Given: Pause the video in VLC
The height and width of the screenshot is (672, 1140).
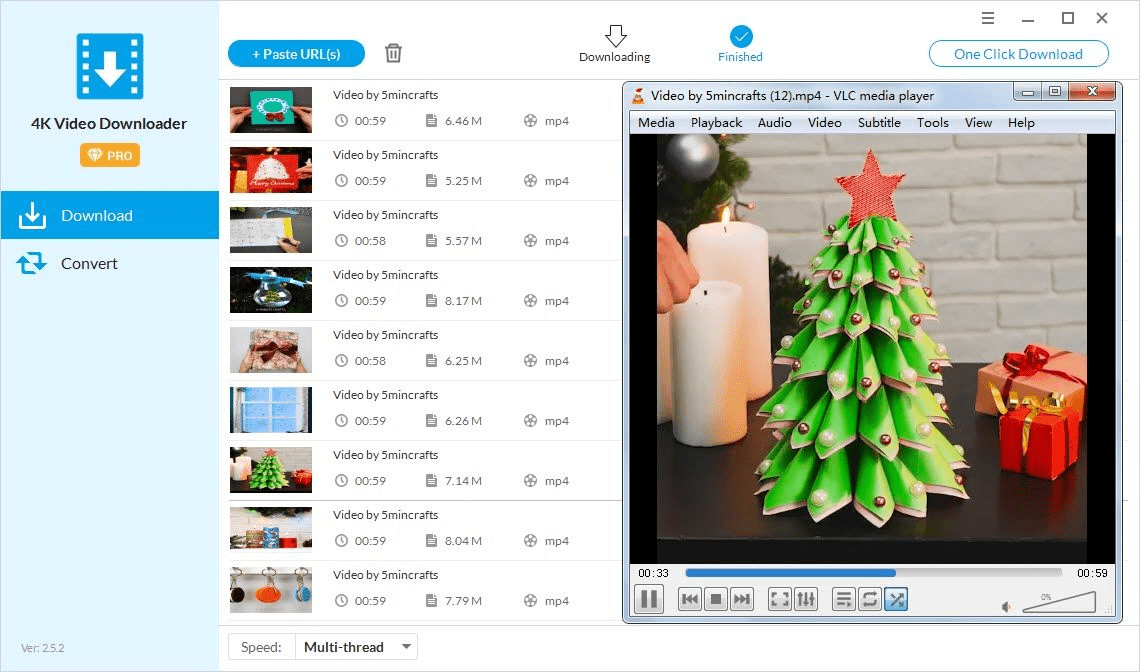Looking at the screenshot, I should coord(648,597).
